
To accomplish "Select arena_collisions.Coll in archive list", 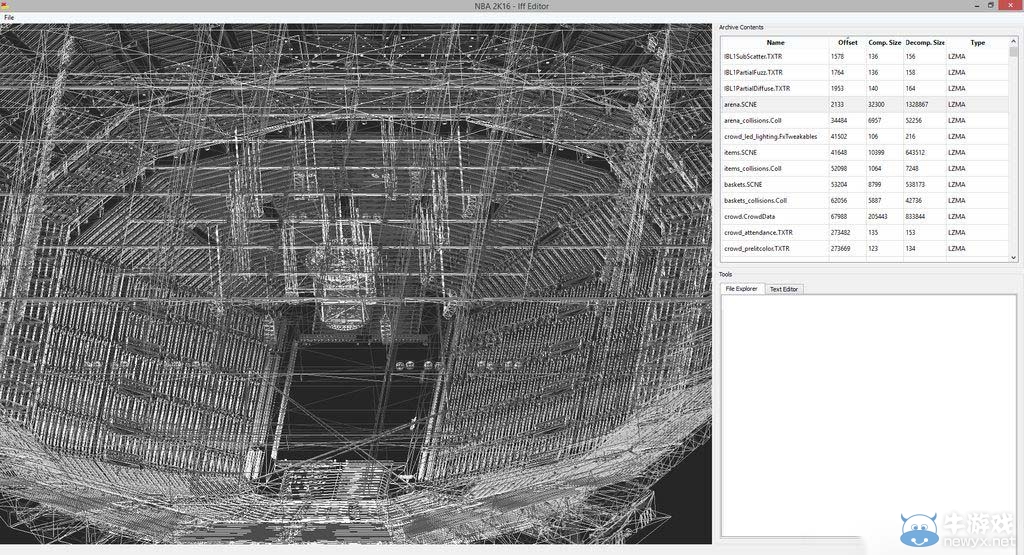I will click(865, 121).
